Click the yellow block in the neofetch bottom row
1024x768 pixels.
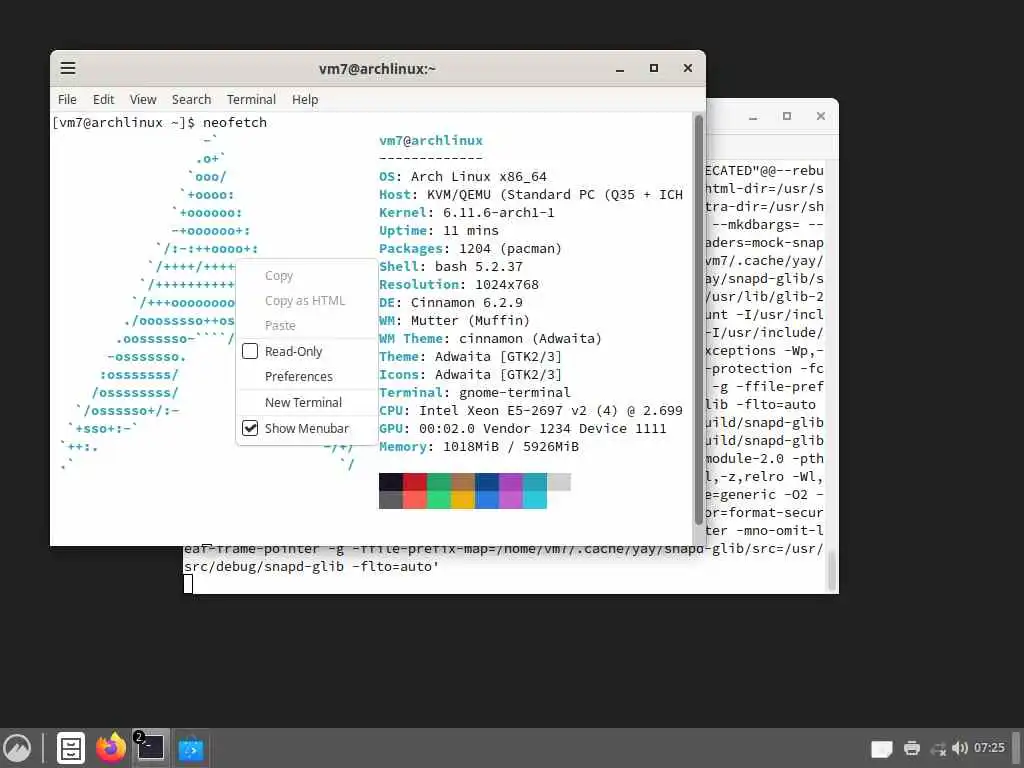(463, 500)
